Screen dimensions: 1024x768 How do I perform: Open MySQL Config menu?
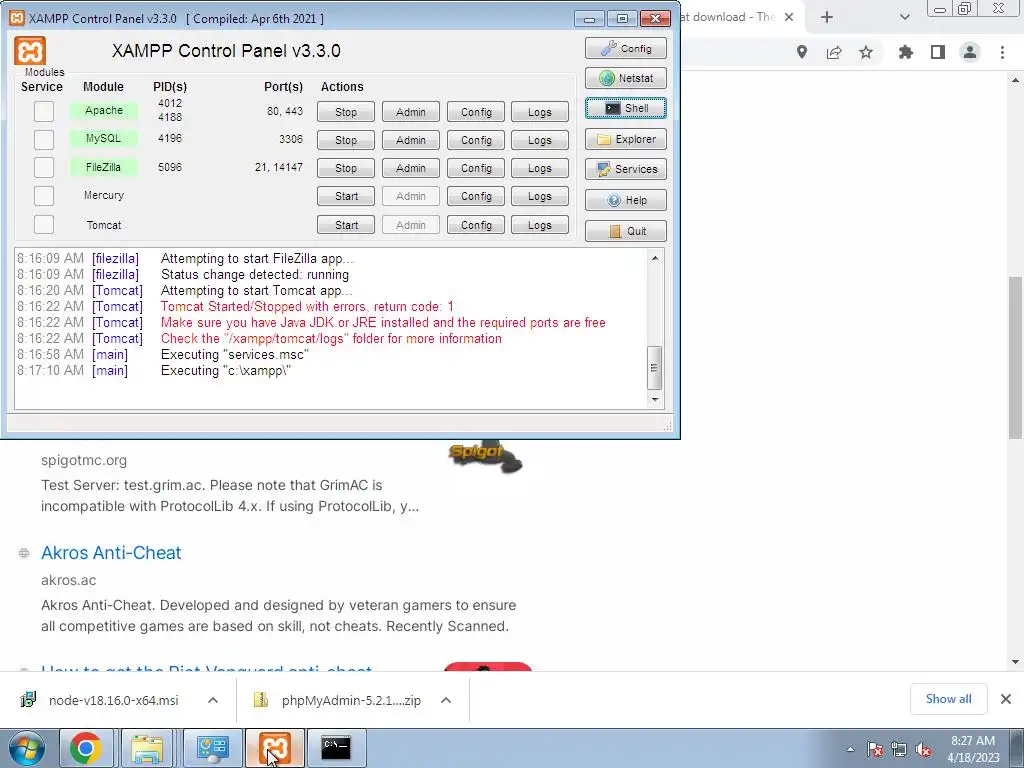click(x=476, y=140)
